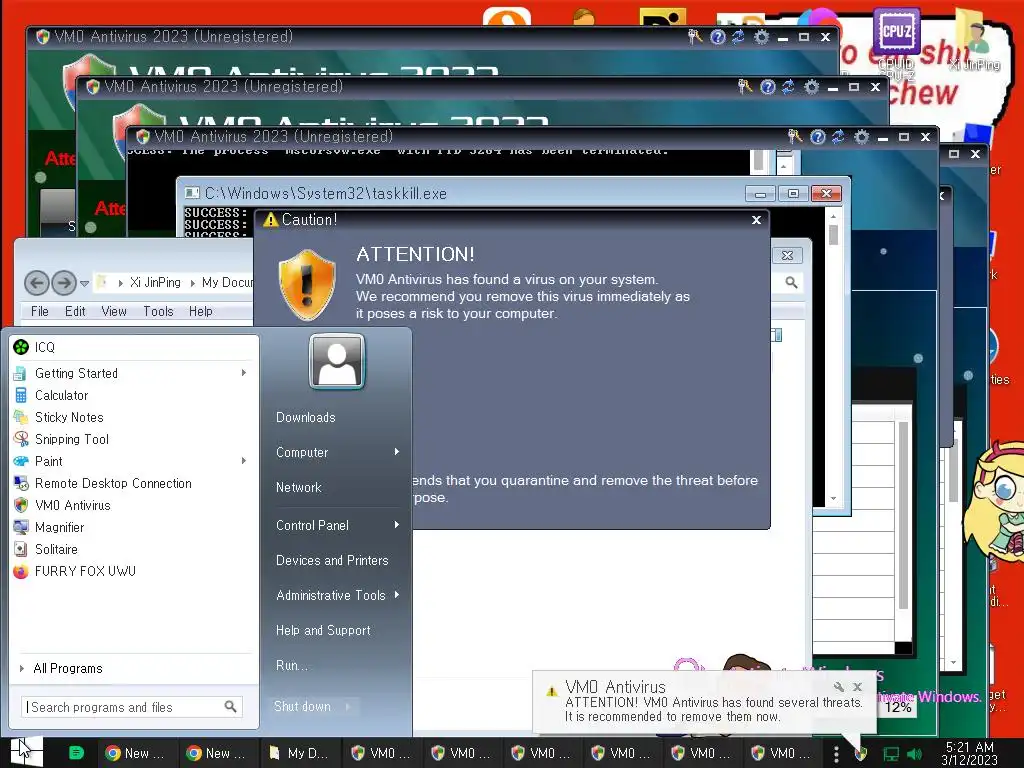Screen dimensions: 1024x768
Task: Click the user account picture in Start menu
Action: pyautogui.click(x=337, y=361)
